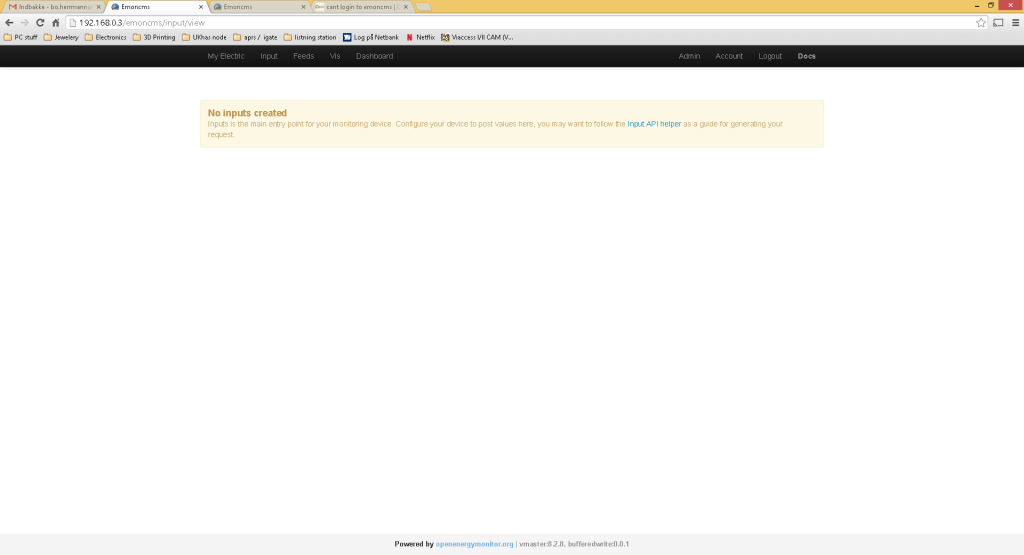Visit the openenergymonitor.org footer link
This screenshot has height=555, width=1024.
[474, 544]
